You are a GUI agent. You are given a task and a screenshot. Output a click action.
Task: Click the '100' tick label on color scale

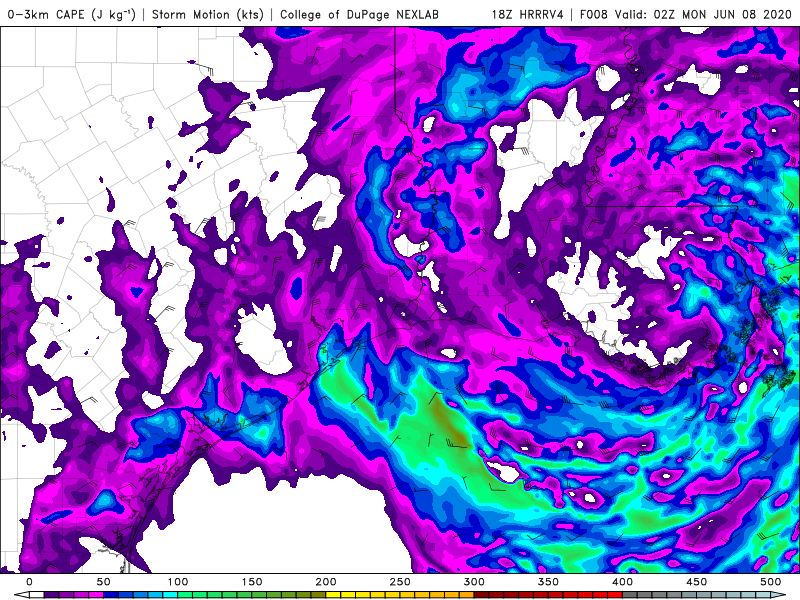coord(178,582)
